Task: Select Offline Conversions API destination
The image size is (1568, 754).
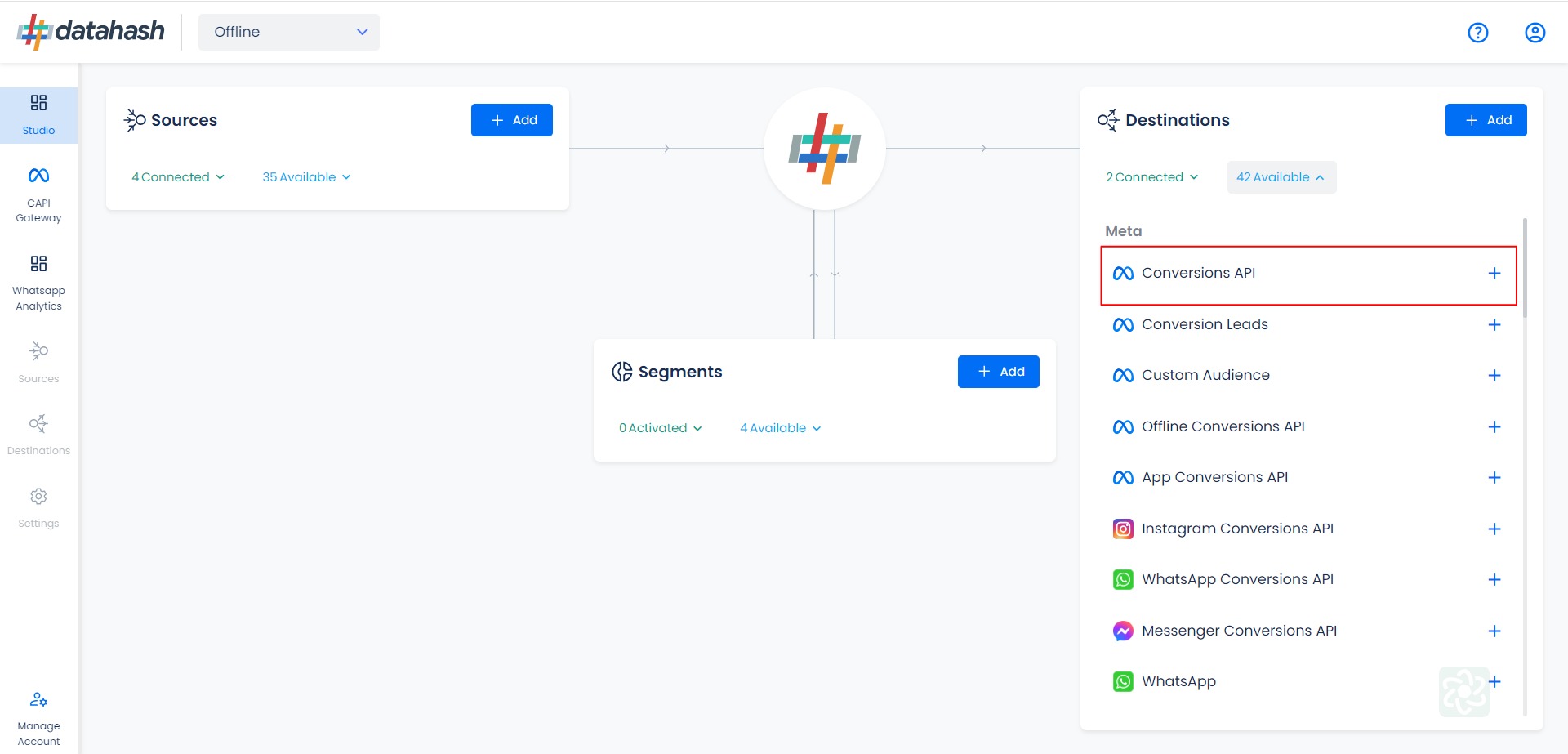Action: pos(1308,427)
